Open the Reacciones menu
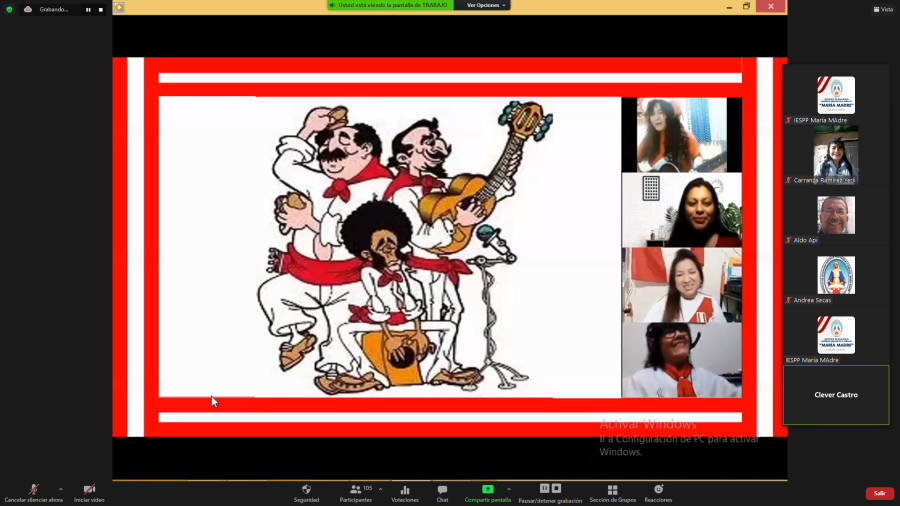The image size is (900, 506). pos(658,490)
